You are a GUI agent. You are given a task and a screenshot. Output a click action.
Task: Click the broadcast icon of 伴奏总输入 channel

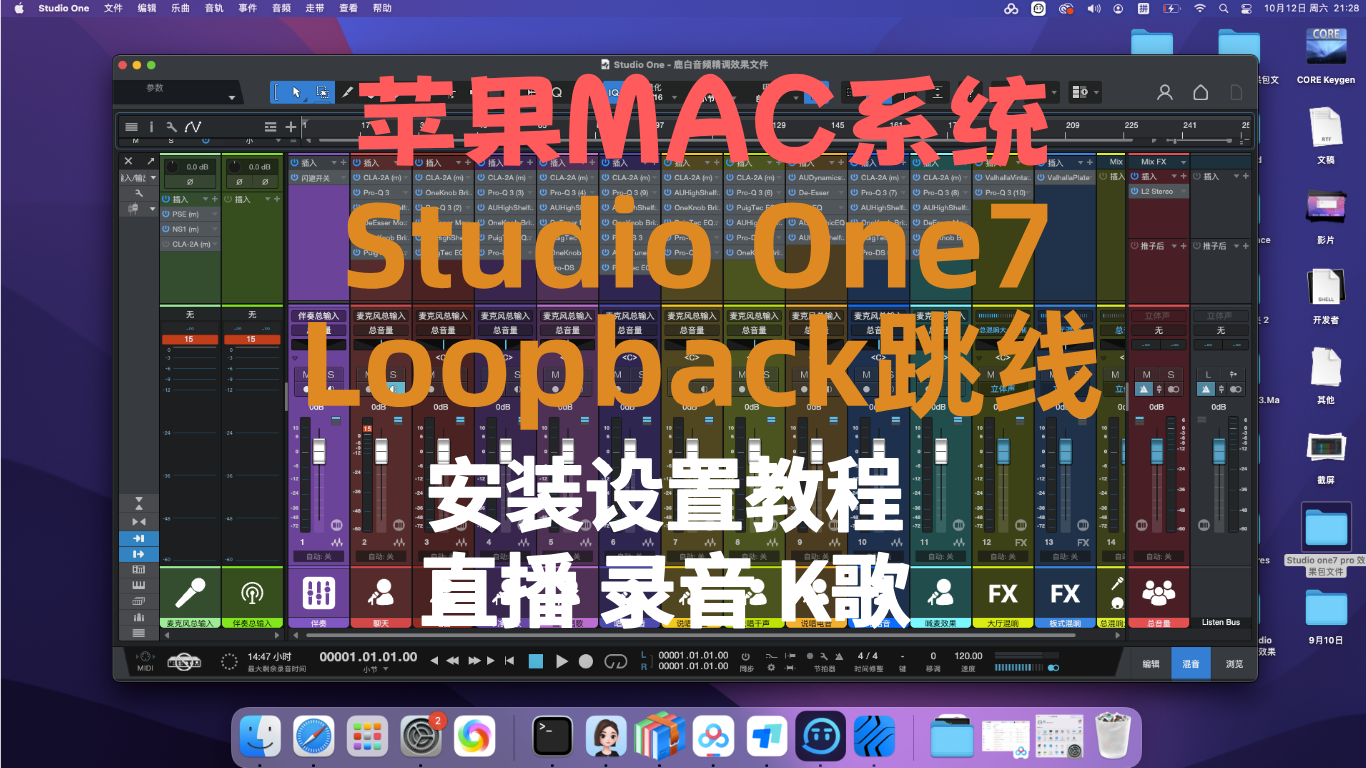(251, 593)
